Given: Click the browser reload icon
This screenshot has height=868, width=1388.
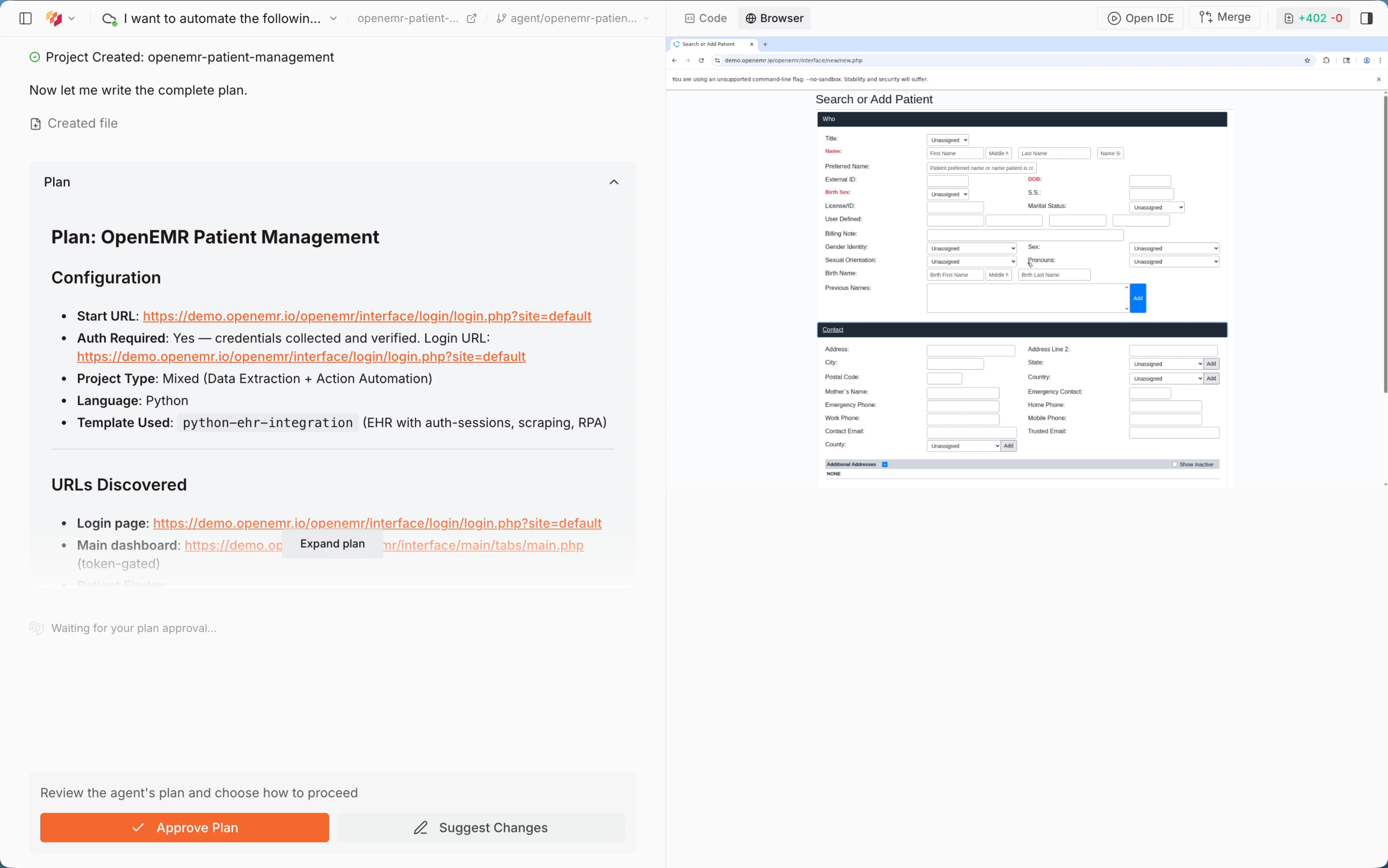Looking at the screenshot, I should [x=701, y=60].
